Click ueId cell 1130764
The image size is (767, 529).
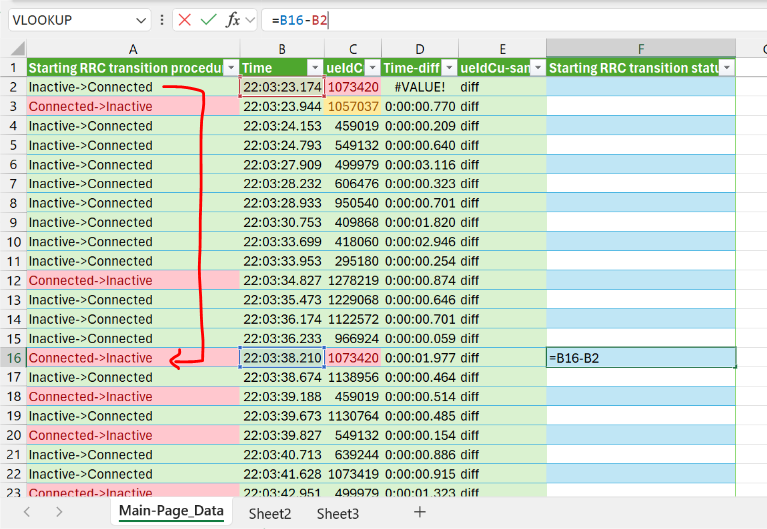pos(353,416)
